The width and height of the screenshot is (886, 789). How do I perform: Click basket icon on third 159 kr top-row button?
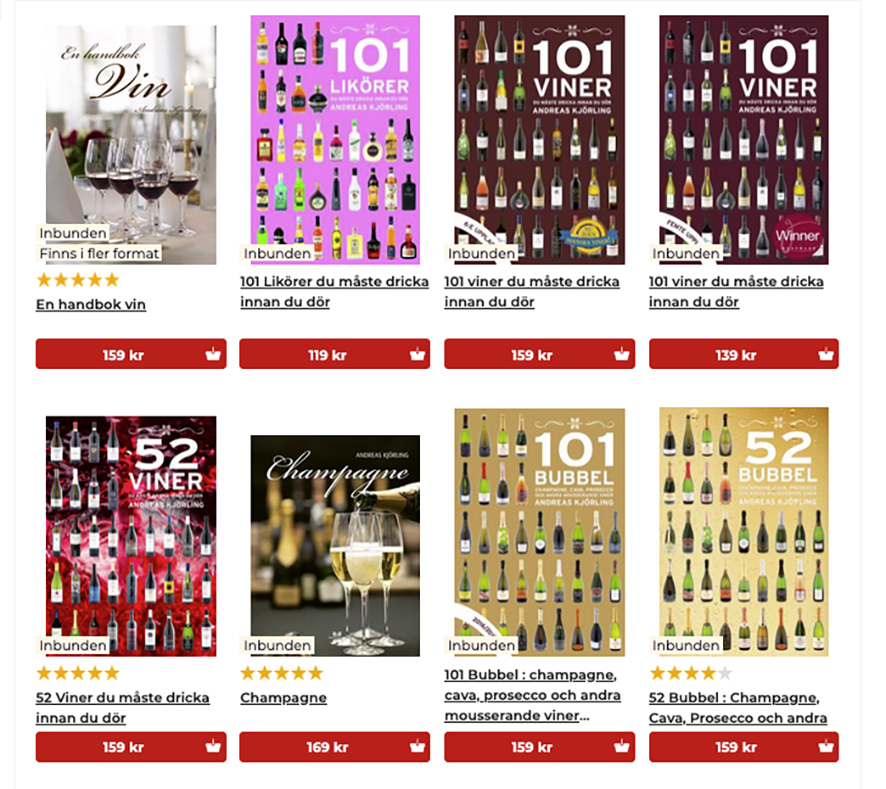(622, 354)
